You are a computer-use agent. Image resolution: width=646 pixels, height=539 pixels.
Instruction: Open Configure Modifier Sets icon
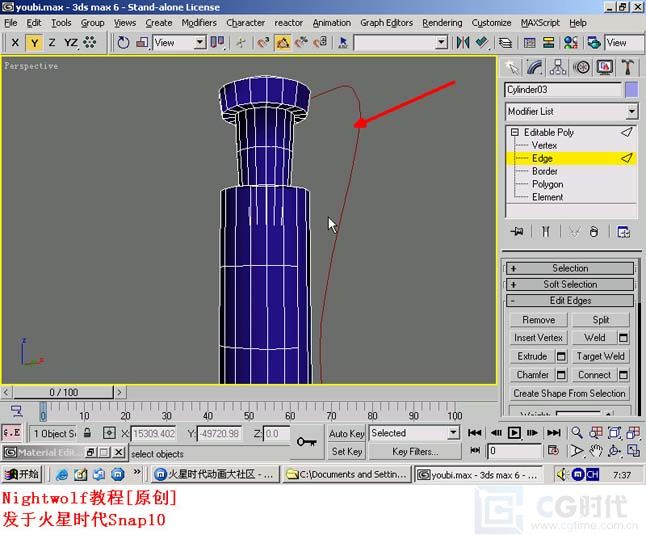(623, 232)
